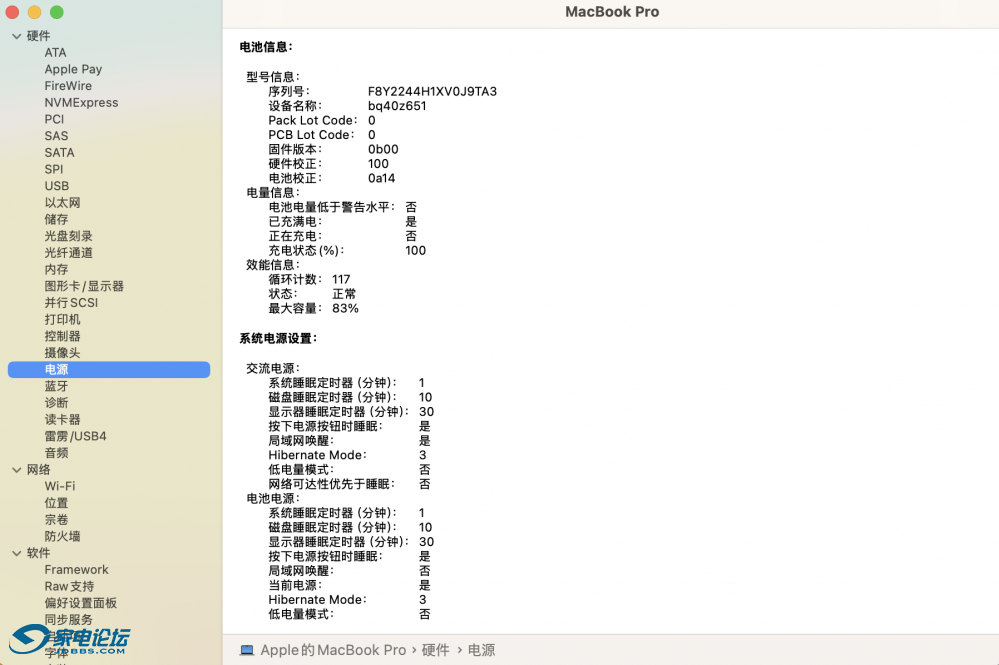Select SPI in the sidebar
Image resolution: width=999 pixels, height=665 pixels.
[x=54, y=169]
